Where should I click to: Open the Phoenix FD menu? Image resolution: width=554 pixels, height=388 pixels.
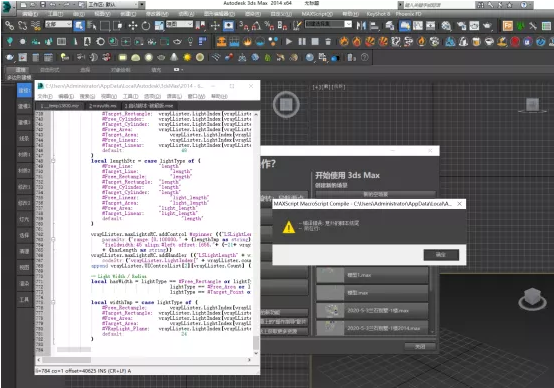click(408, 14)
